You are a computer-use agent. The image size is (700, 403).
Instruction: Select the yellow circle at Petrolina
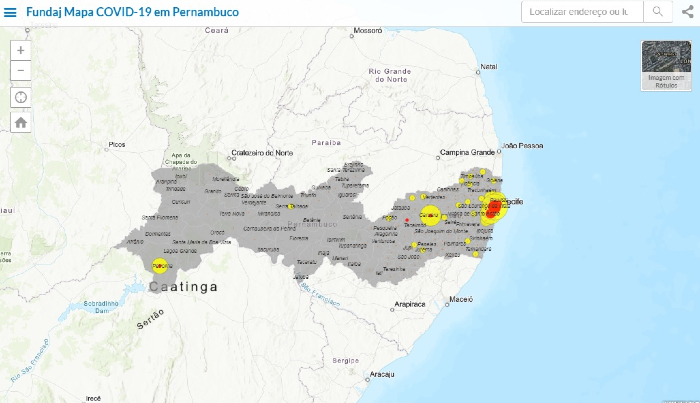(x=160, y=266)
